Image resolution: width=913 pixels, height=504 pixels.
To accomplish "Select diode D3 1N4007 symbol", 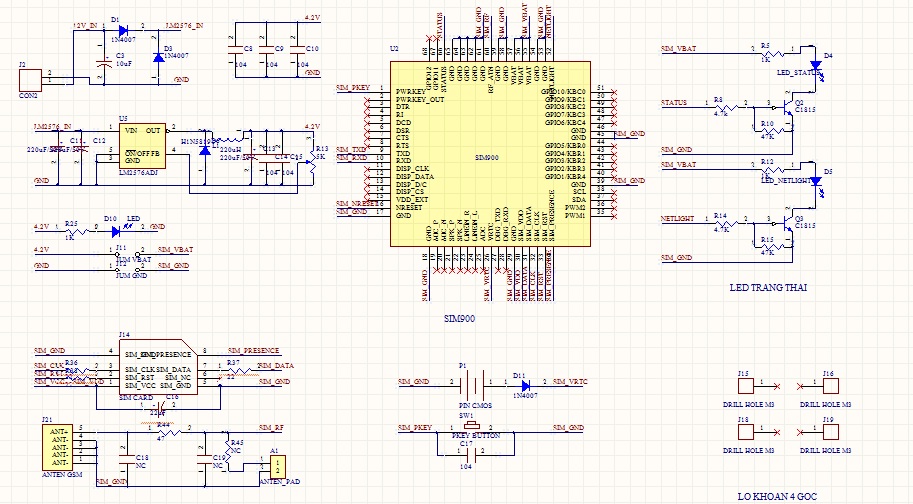I will [158, 58].
